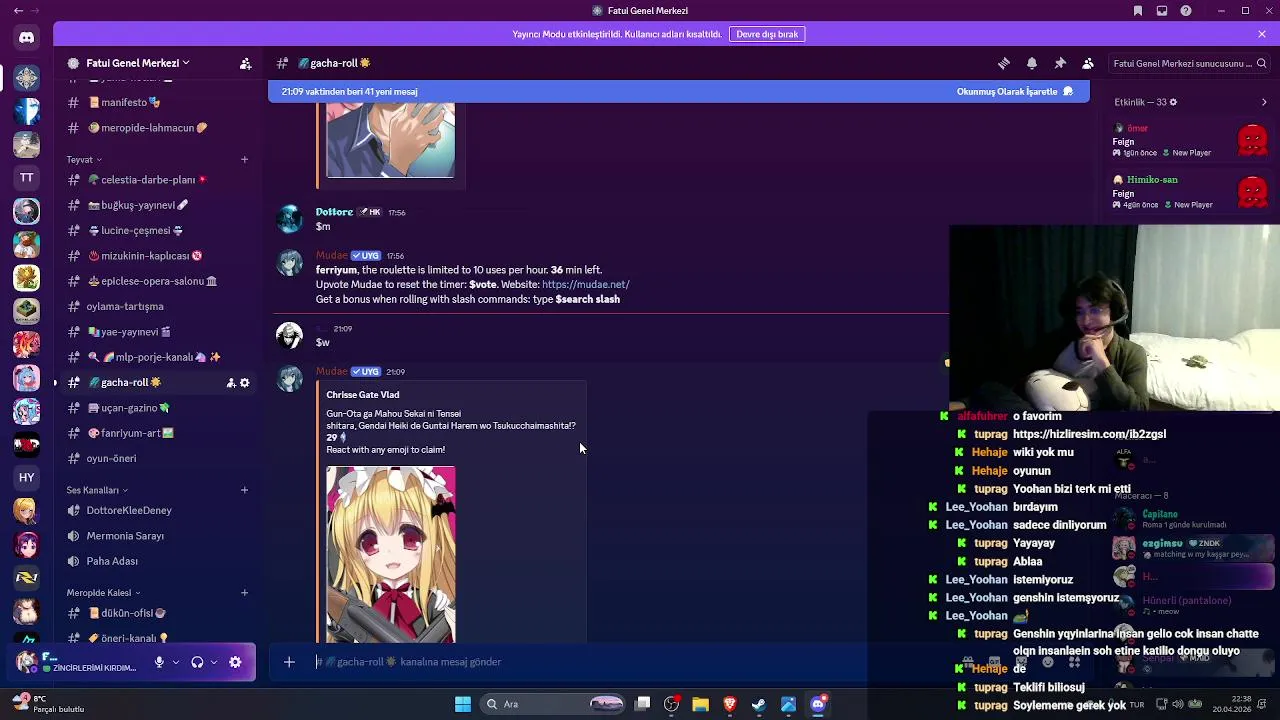1280x720 pixels.
Task: Open user settings gear icon
Action: tap(235, 662)
